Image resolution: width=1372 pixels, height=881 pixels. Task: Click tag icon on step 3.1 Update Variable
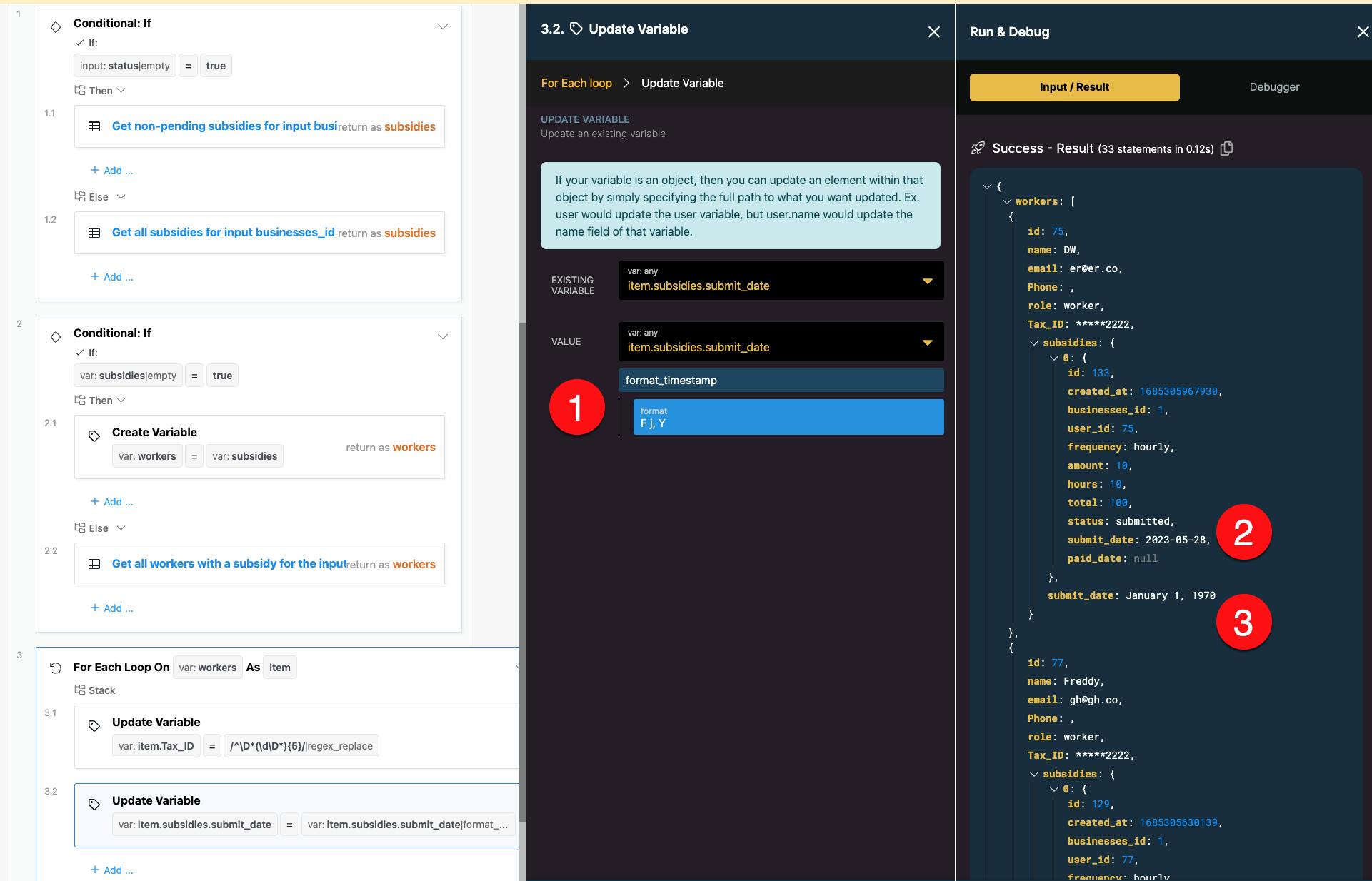coord(94,725)
